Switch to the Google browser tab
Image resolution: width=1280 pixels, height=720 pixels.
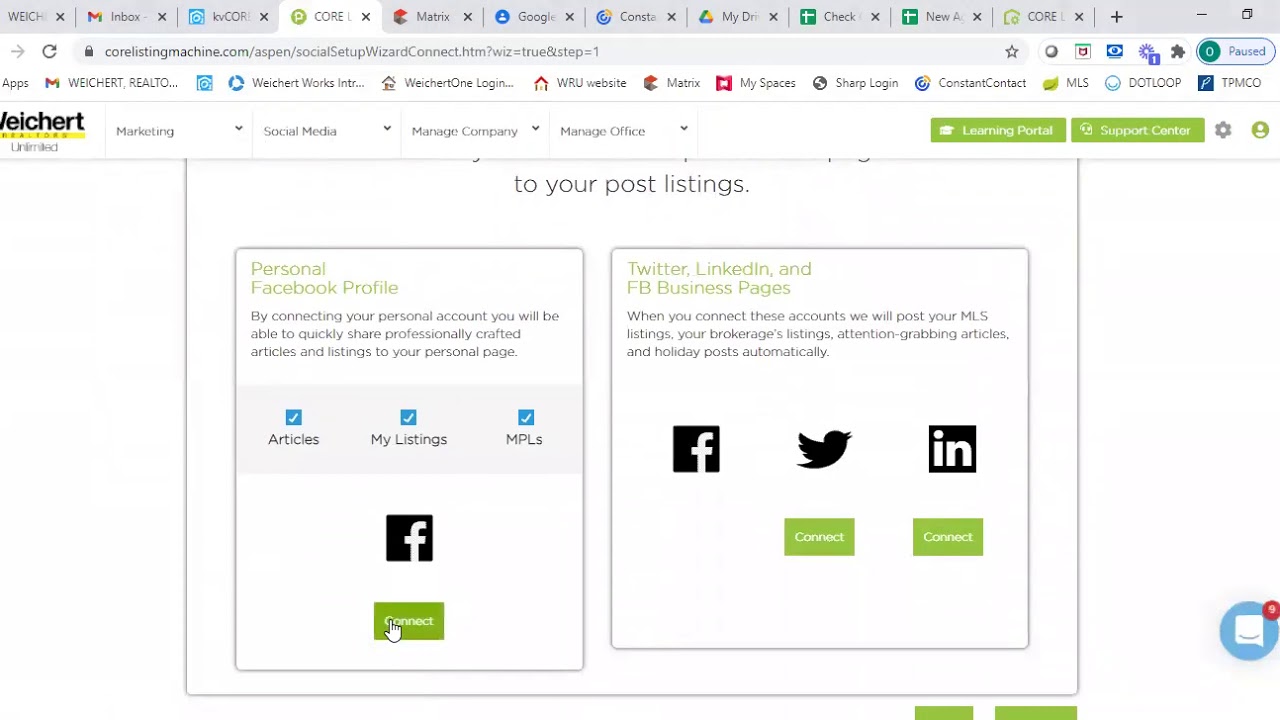click(535, 17)
